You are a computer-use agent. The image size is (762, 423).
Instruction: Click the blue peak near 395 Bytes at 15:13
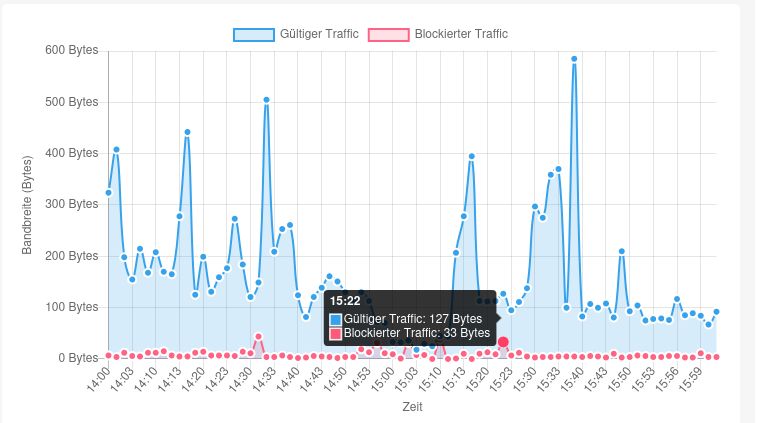tap(471, 156)
